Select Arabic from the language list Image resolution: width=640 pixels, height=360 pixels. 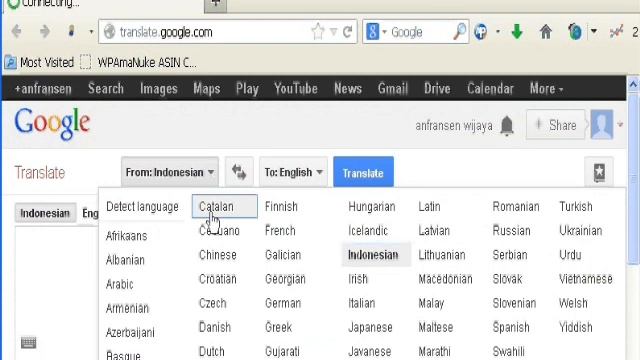120,284
